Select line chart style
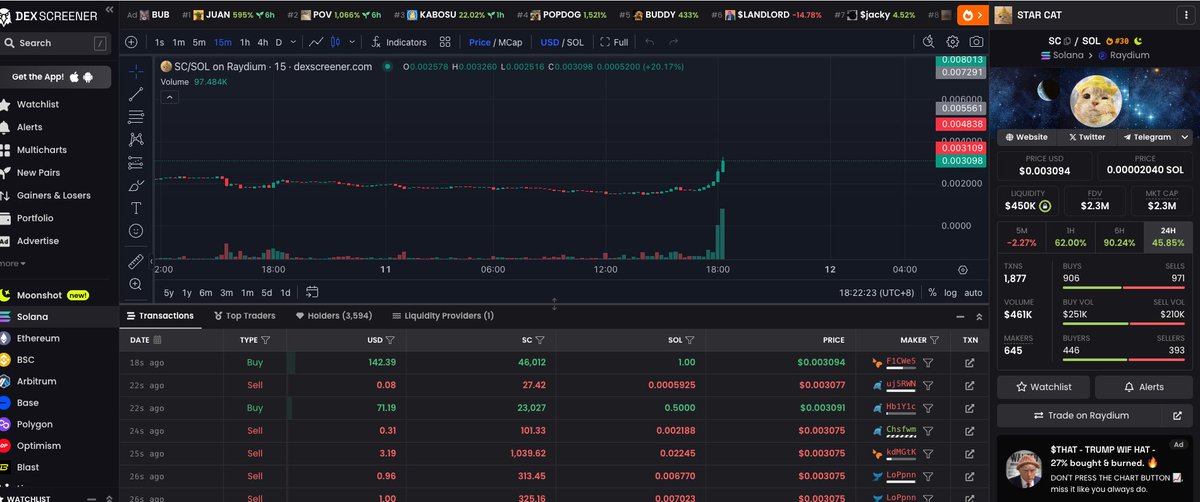This screenshot has height=502, width=1200. (x=316, y=42)
